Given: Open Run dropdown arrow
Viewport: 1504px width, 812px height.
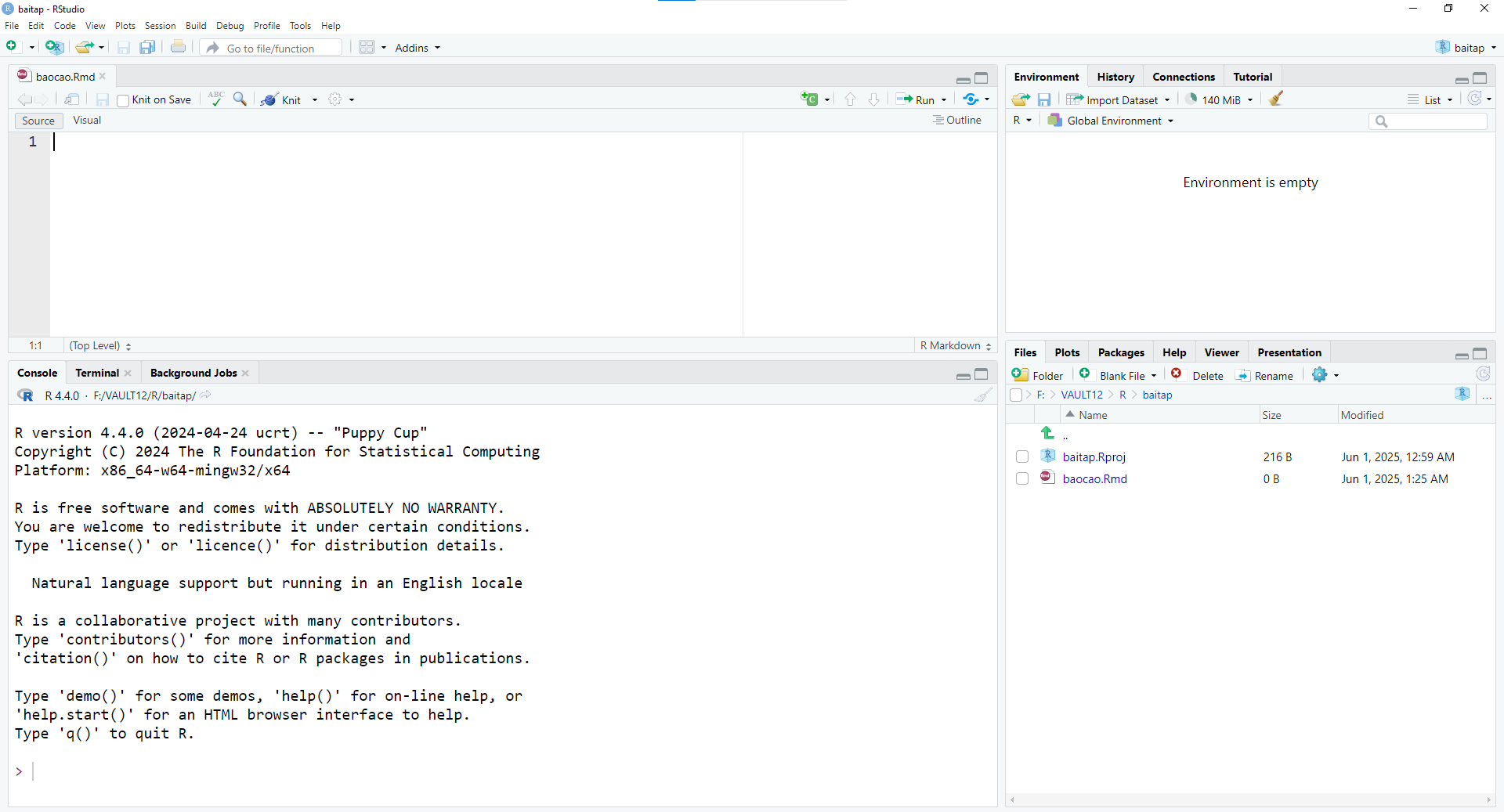Looking at the screenshot, I should 944,99.
